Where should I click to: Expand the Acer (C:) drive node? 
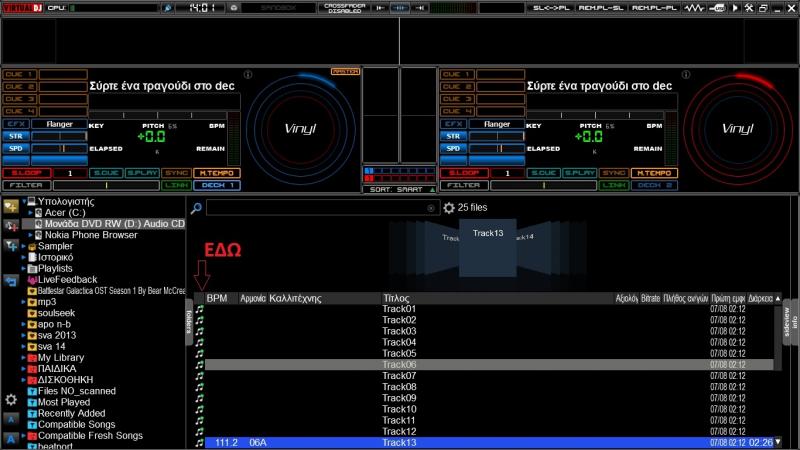30,213
